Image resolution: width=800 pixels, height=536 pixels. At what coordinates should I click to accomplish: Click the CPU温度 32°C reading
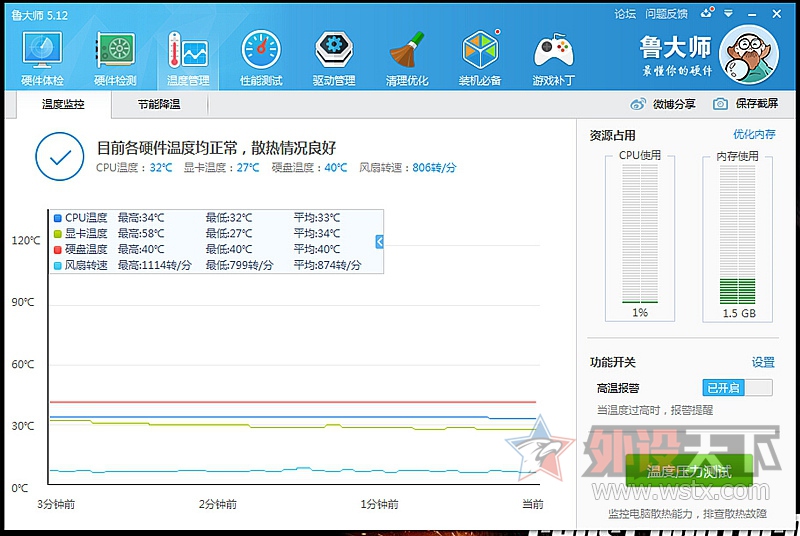tap(134, 167)
